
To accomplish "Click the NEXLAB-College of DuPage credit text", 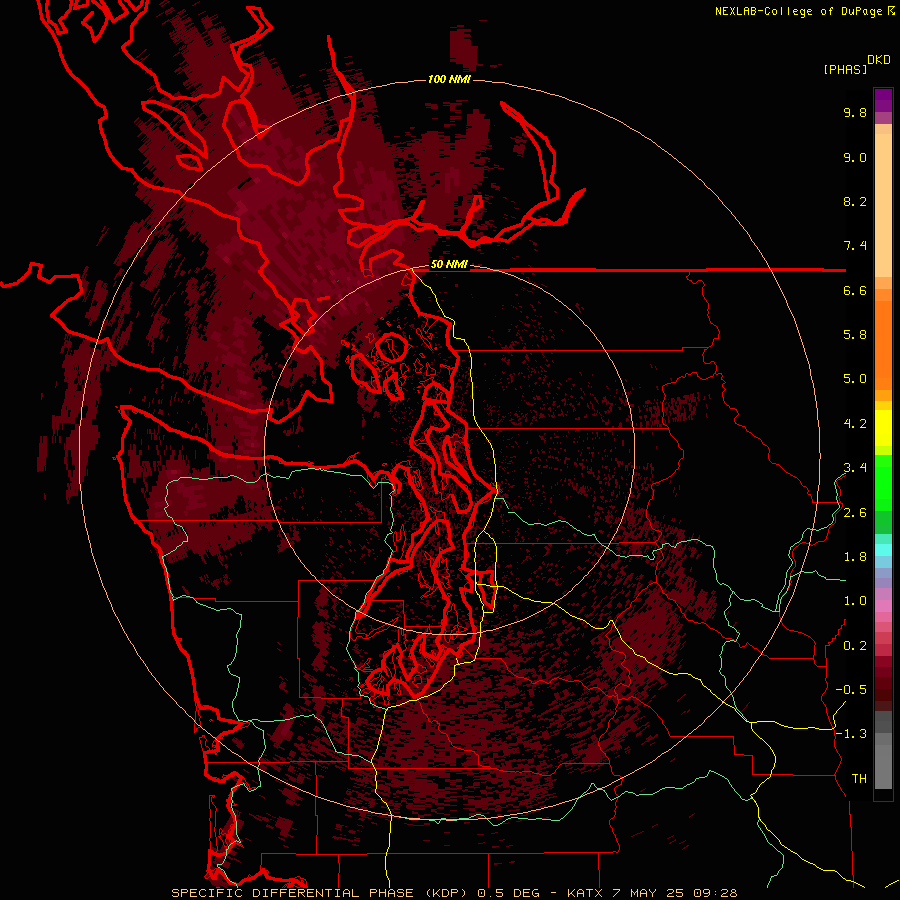I will click(800, 11).
